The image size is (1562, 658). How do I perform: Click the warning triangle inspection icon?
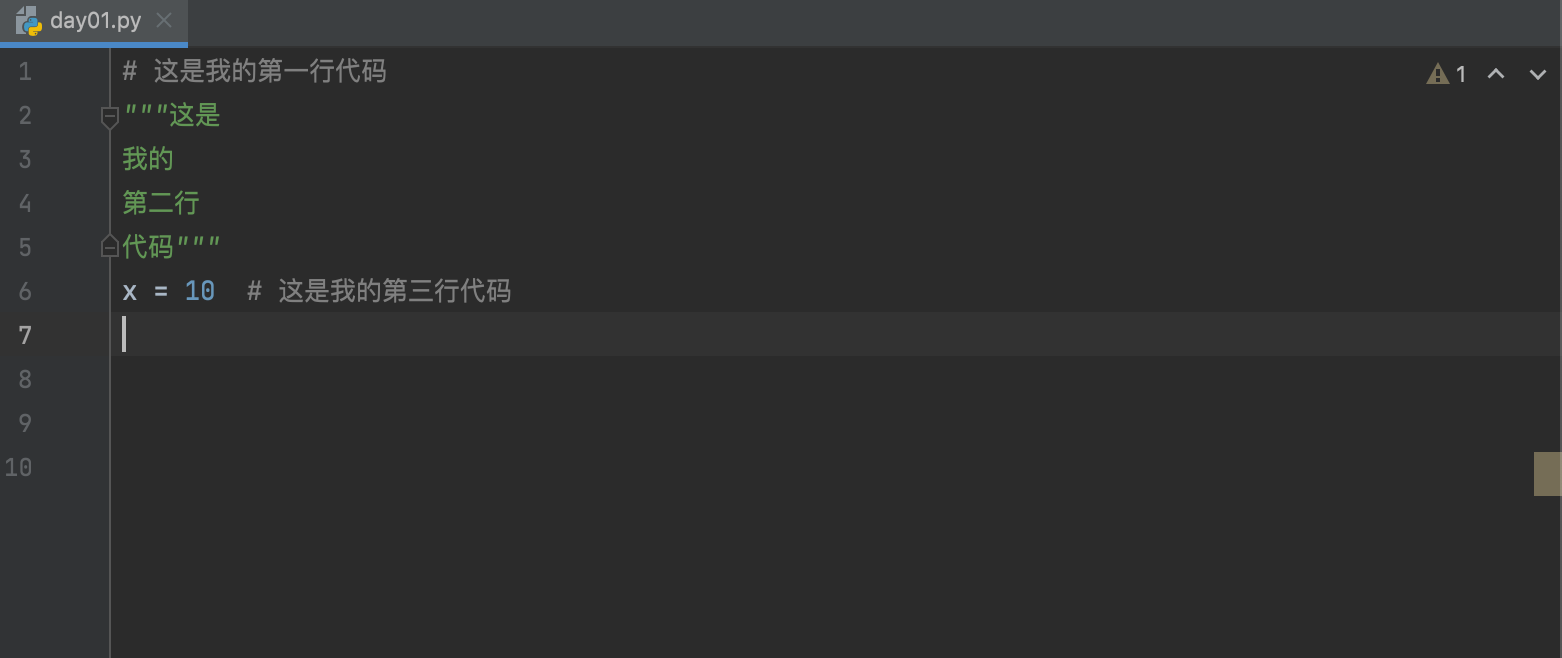pyautogui.click(x=1437, y=74)
